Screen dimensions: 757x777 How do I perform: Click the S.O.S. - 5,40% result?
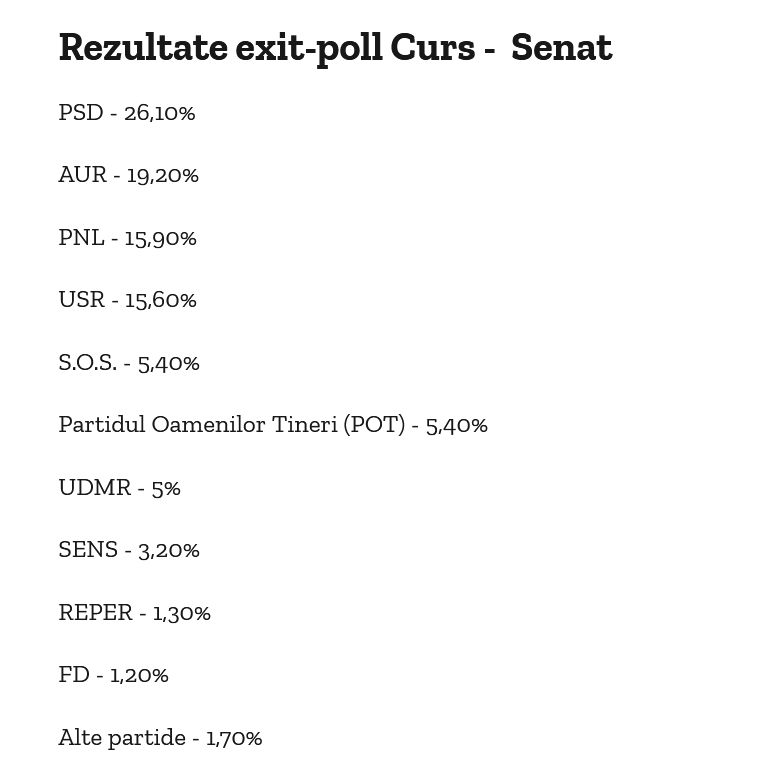tap(129, 363)
